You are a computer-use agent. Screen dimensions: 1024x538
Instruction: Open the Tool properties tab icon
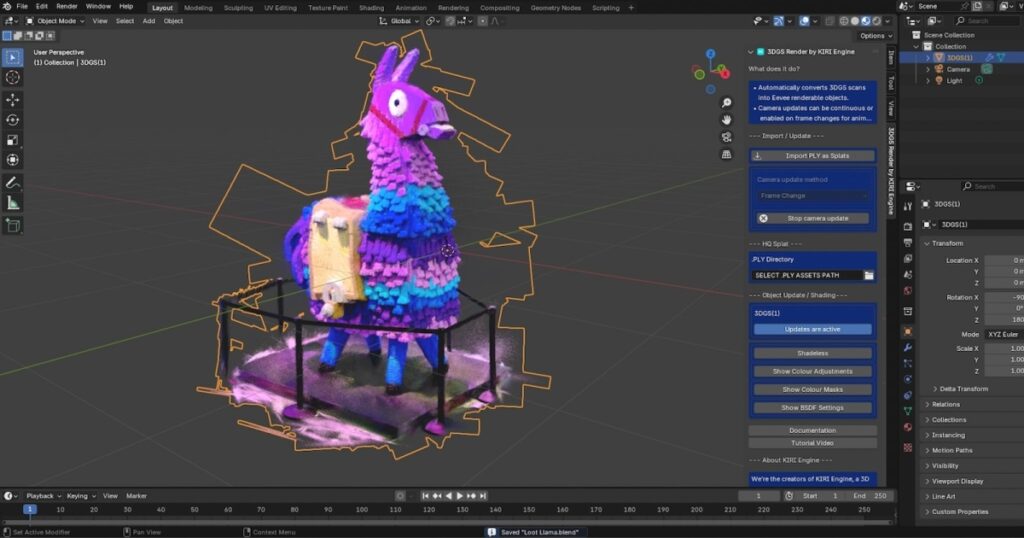click(x=908, y=206)
